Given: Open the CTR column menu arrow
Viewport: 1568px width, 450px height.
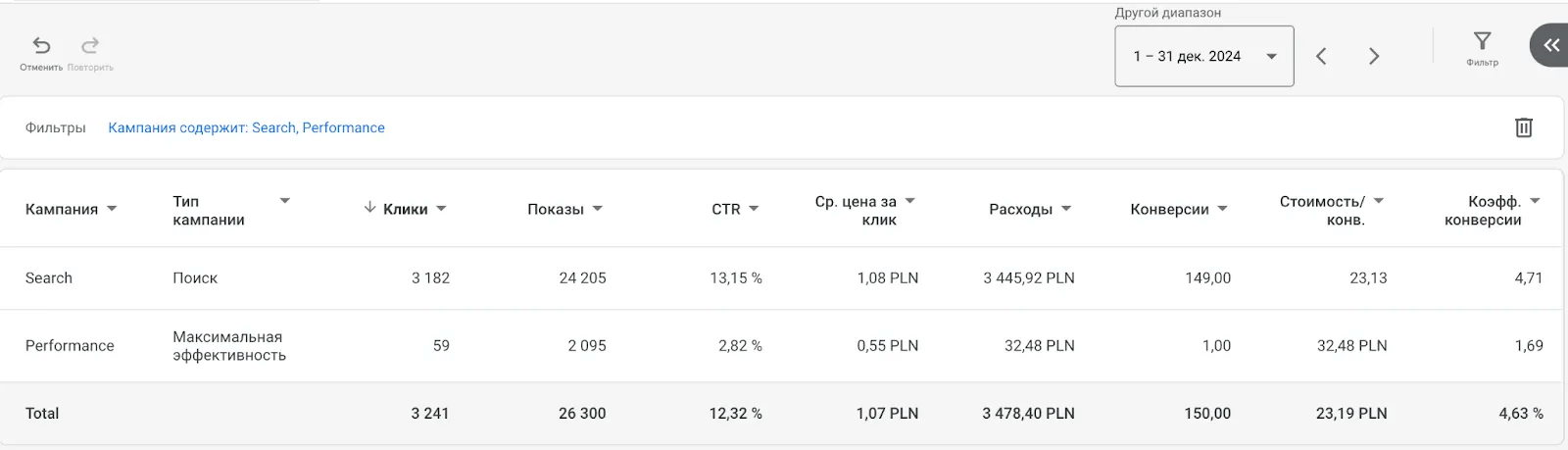Looking at the screenshot, I should (x=754, y=209).
